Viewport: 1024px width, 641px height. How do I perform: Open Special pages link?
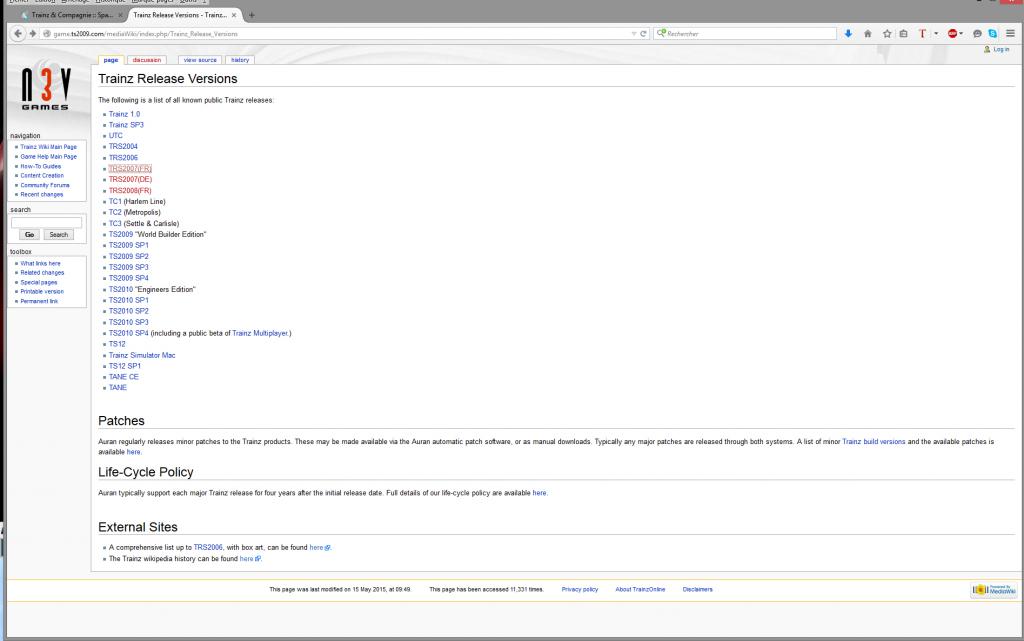39,283
